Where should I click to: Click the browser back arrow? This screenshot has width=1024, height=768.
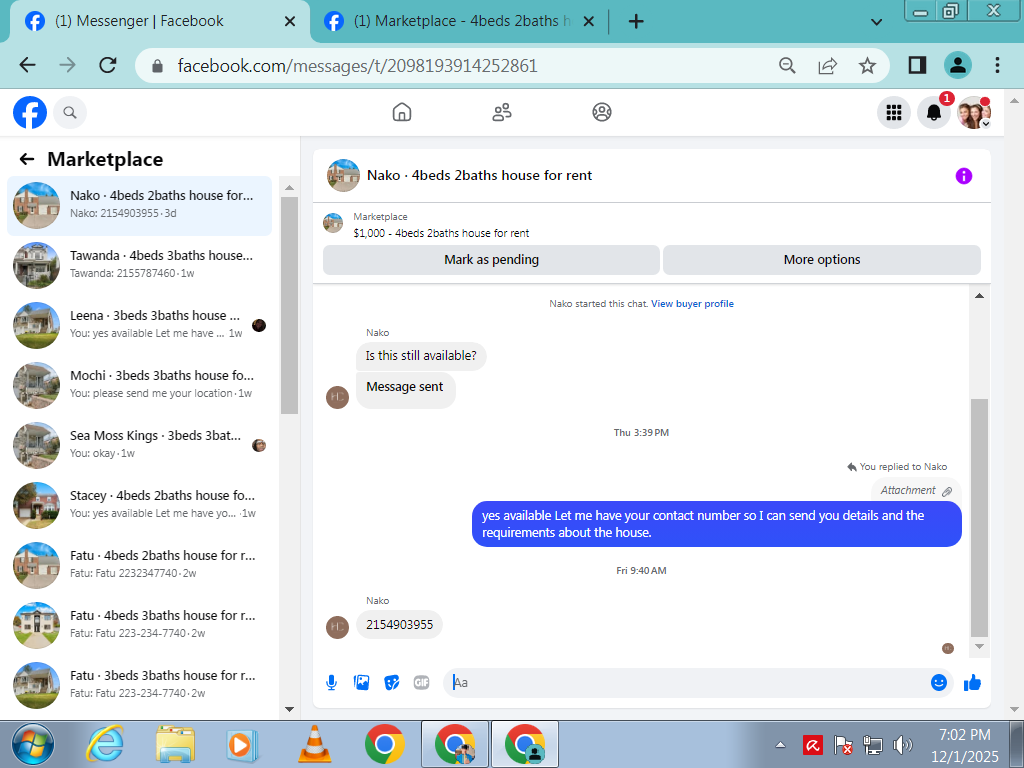click(x=27, y=65)
